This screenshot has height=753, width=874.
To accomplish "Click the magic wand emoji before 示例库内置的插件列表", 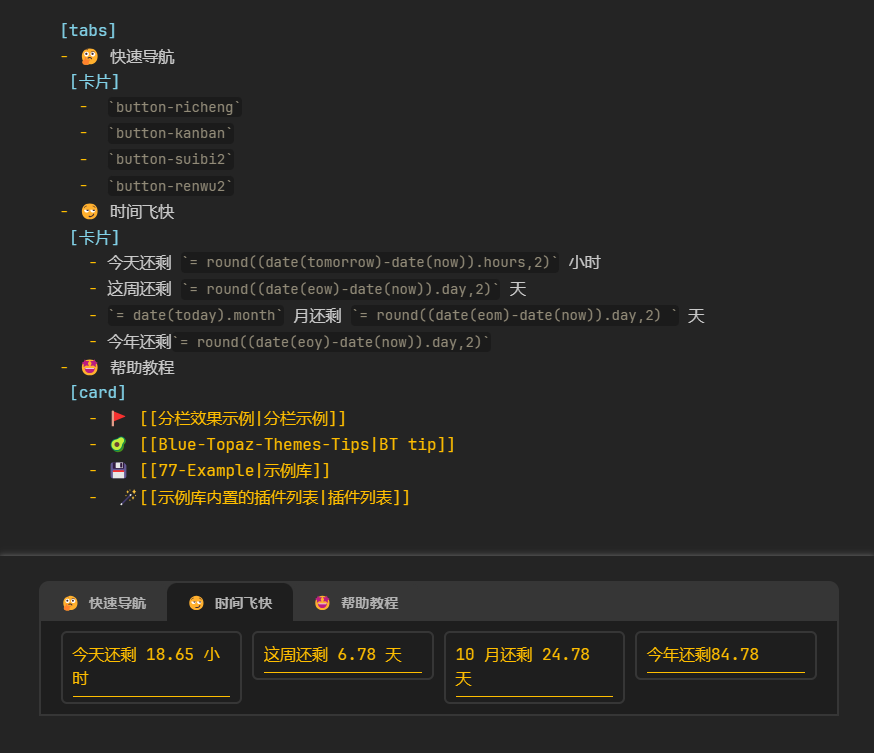I will [x=127, y=497].
